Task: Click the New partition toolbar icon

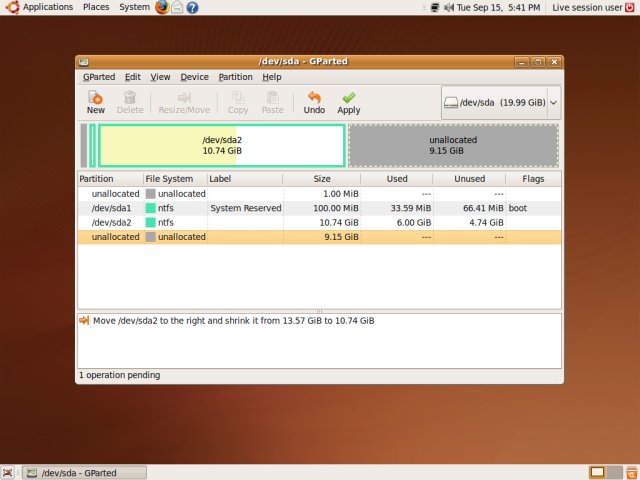Action: pyautogui.click(x=95, y=102)
